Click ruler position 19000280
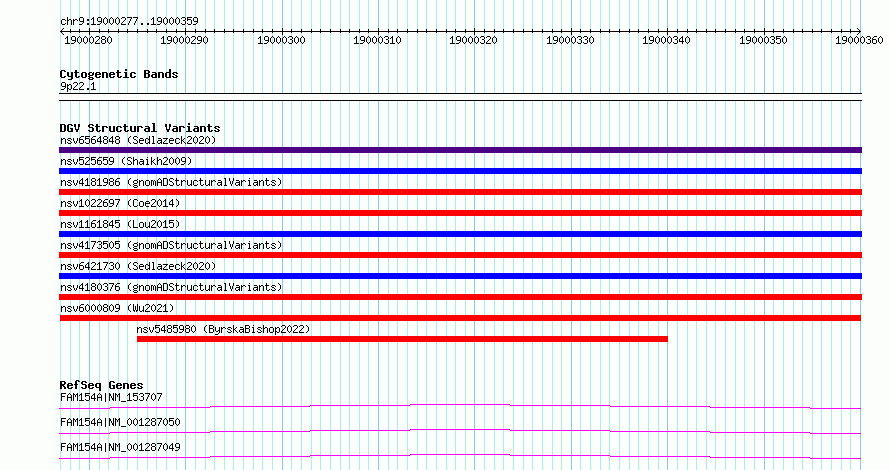The height and width of the screenshot is (470, 890). coord(89,40)
